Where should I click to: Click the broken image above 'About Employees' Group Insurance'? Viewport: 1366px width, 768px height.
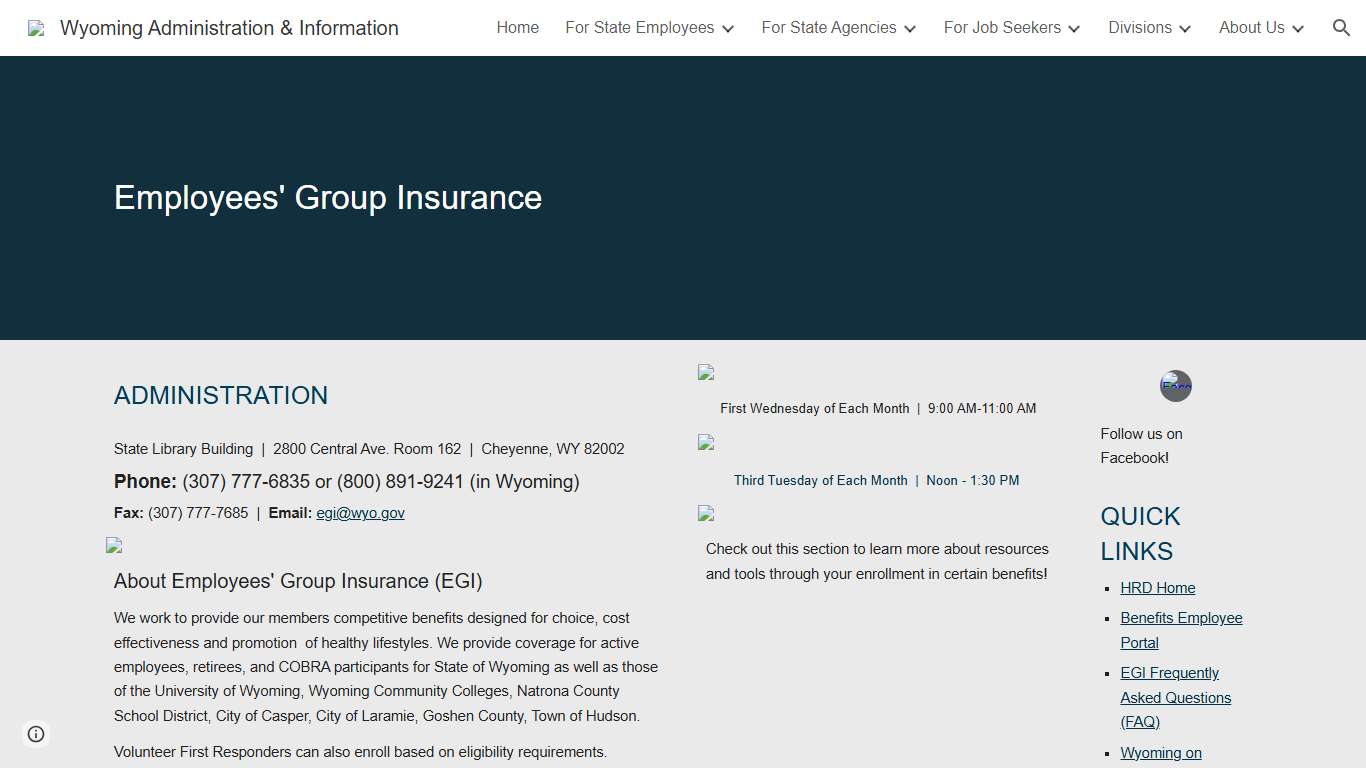click(x=114, y=546)
